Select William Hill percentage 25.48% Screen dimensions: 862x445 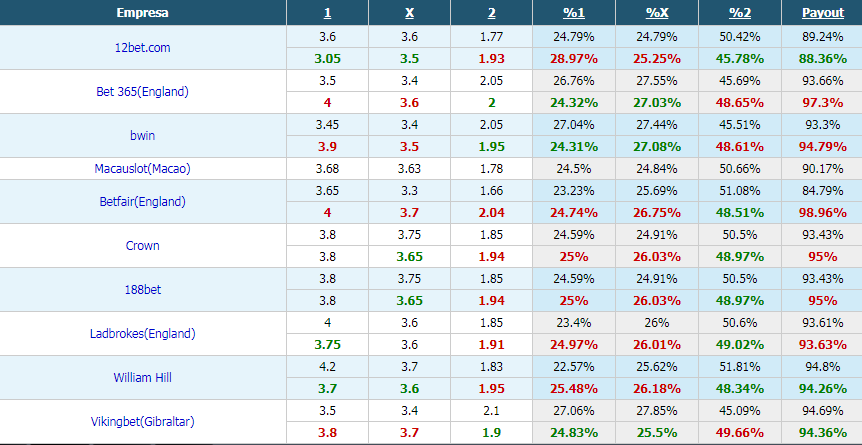pos(574,389)
